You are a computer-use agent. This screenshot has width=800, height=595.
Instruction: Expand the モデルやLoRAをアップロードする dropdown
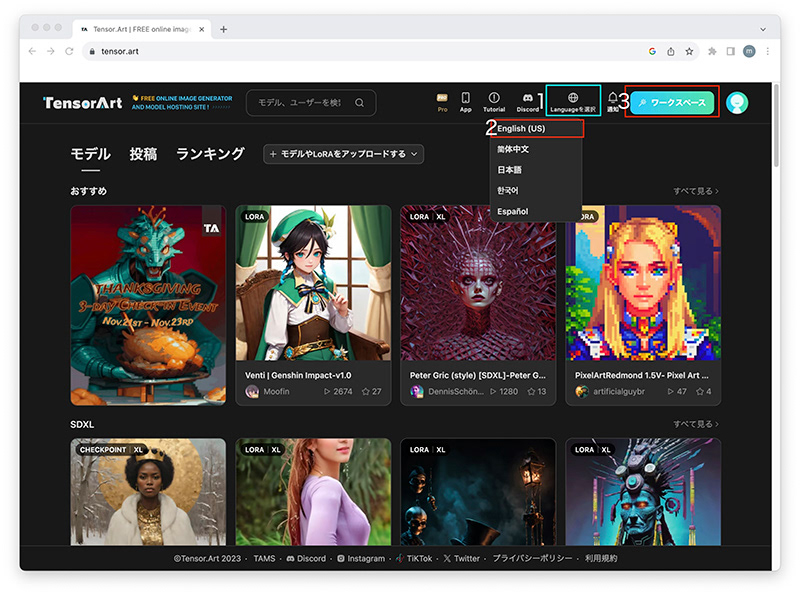coord(343,154)
